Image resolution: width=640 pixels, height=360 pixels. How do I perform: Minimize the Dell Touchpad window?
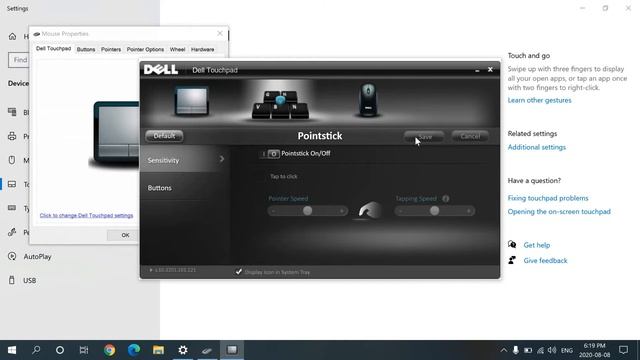[477, 70]
